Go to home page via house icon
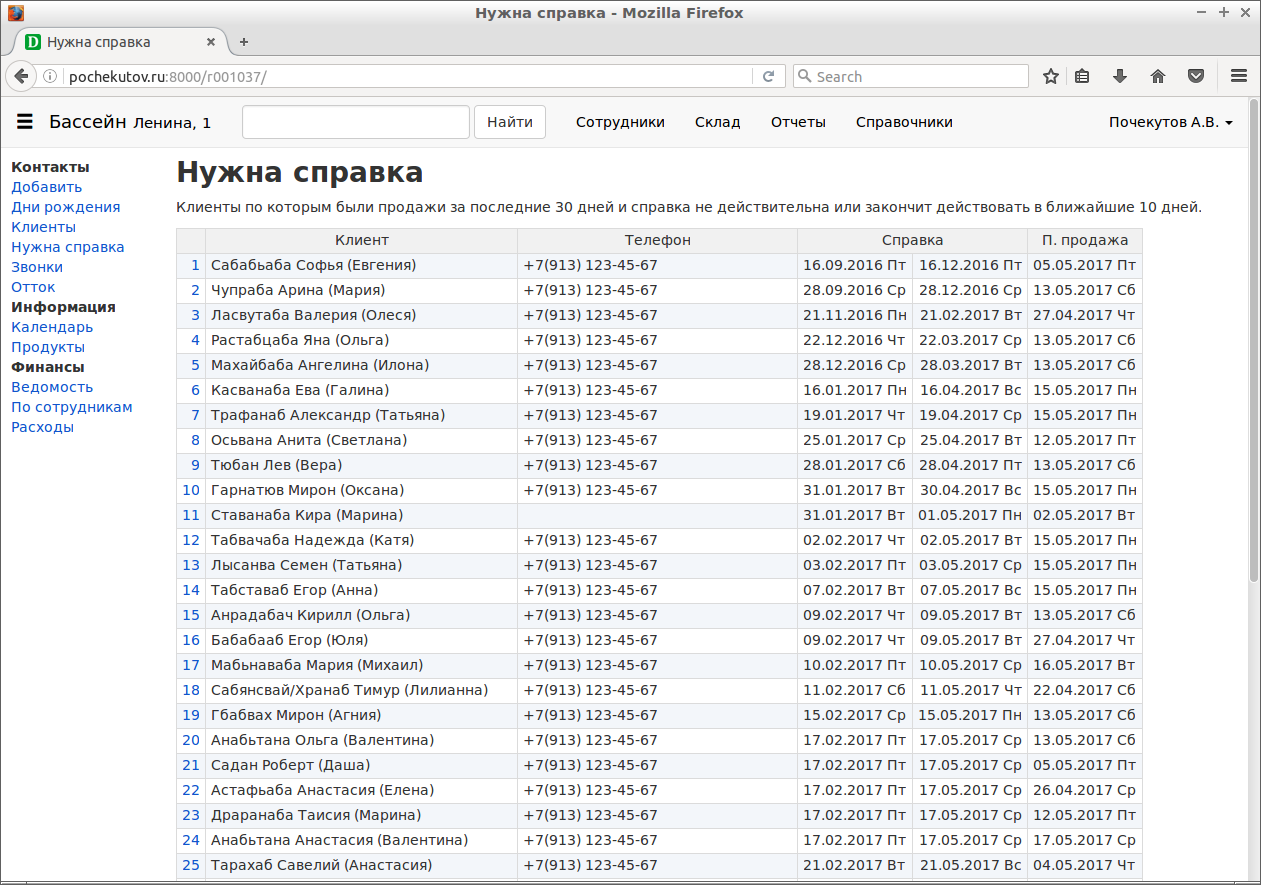Viewport: 1261px width, 885px height. 1158,76
